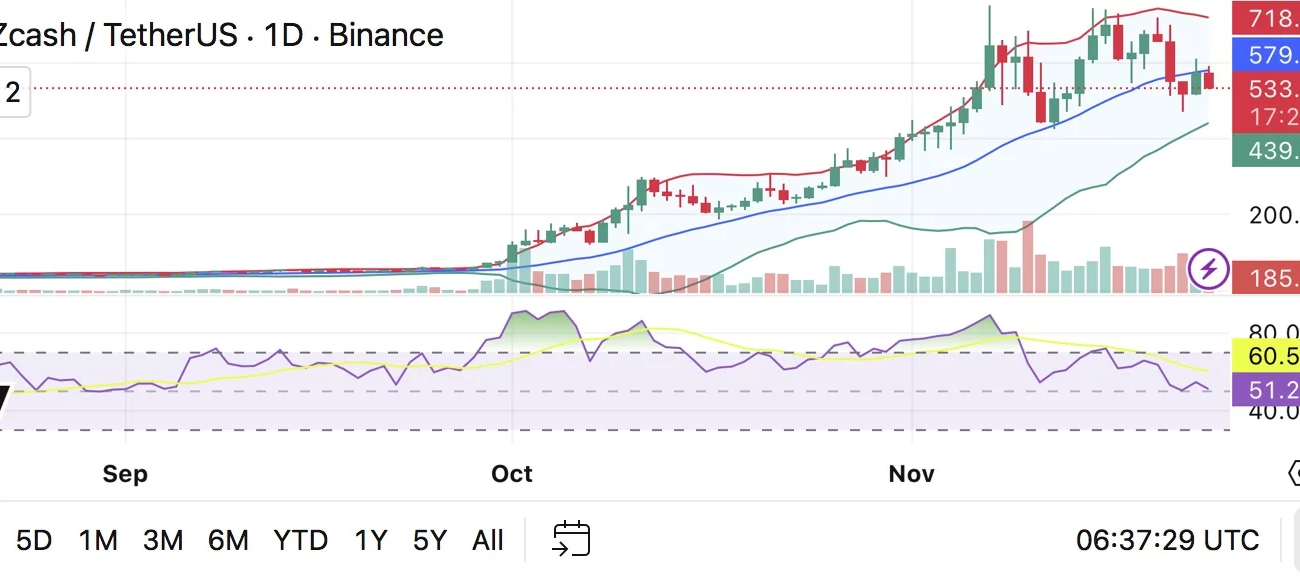This screenshot has width=1300, height=578.
Task: Click the yellow 60.5 RSI average label
Action: coord(1266,357)
